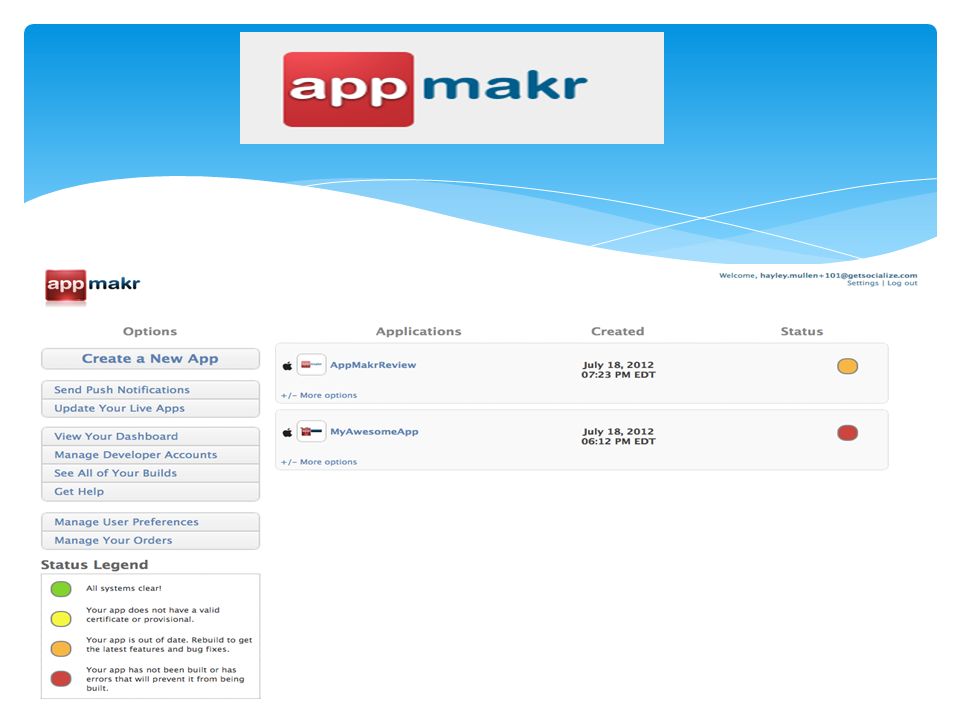Click the orange out-of-date legend circle

point(61,648)
